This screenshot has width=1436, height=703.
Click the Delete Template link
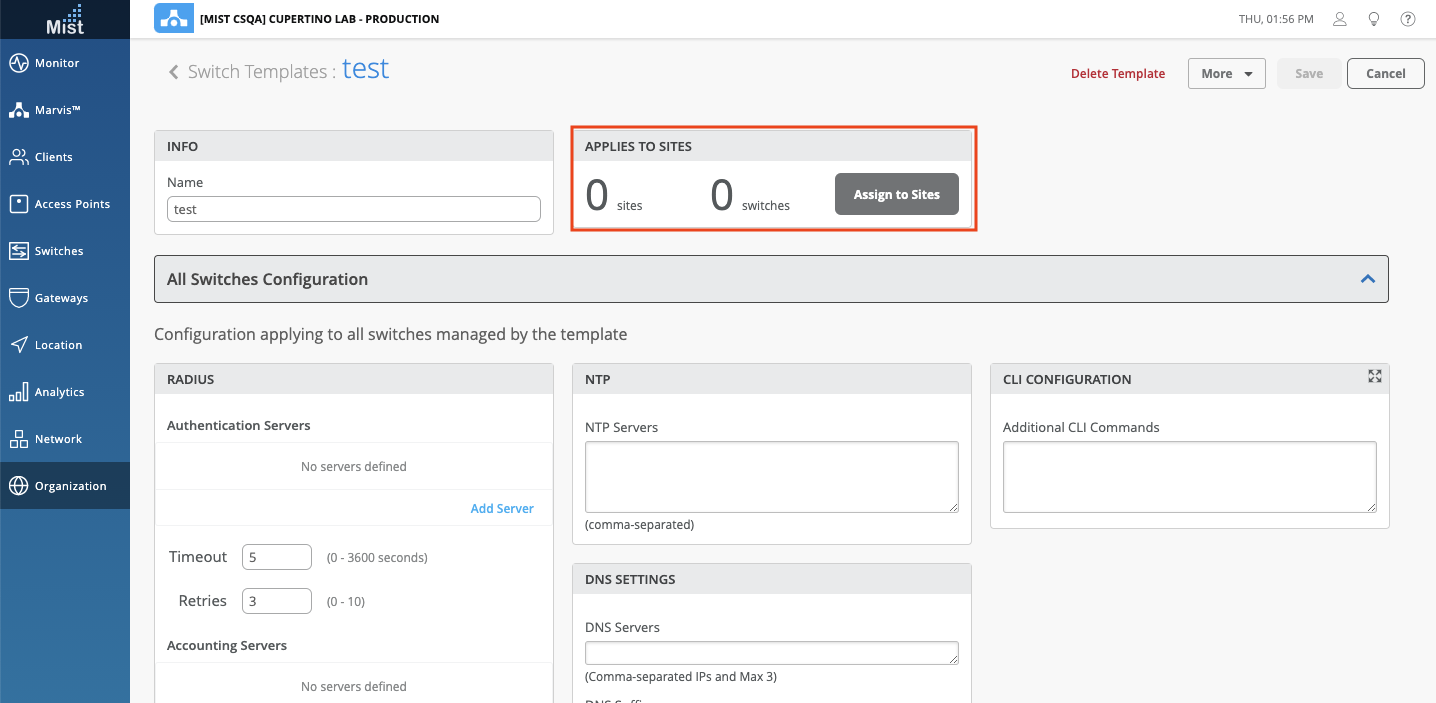point(1117,73)
